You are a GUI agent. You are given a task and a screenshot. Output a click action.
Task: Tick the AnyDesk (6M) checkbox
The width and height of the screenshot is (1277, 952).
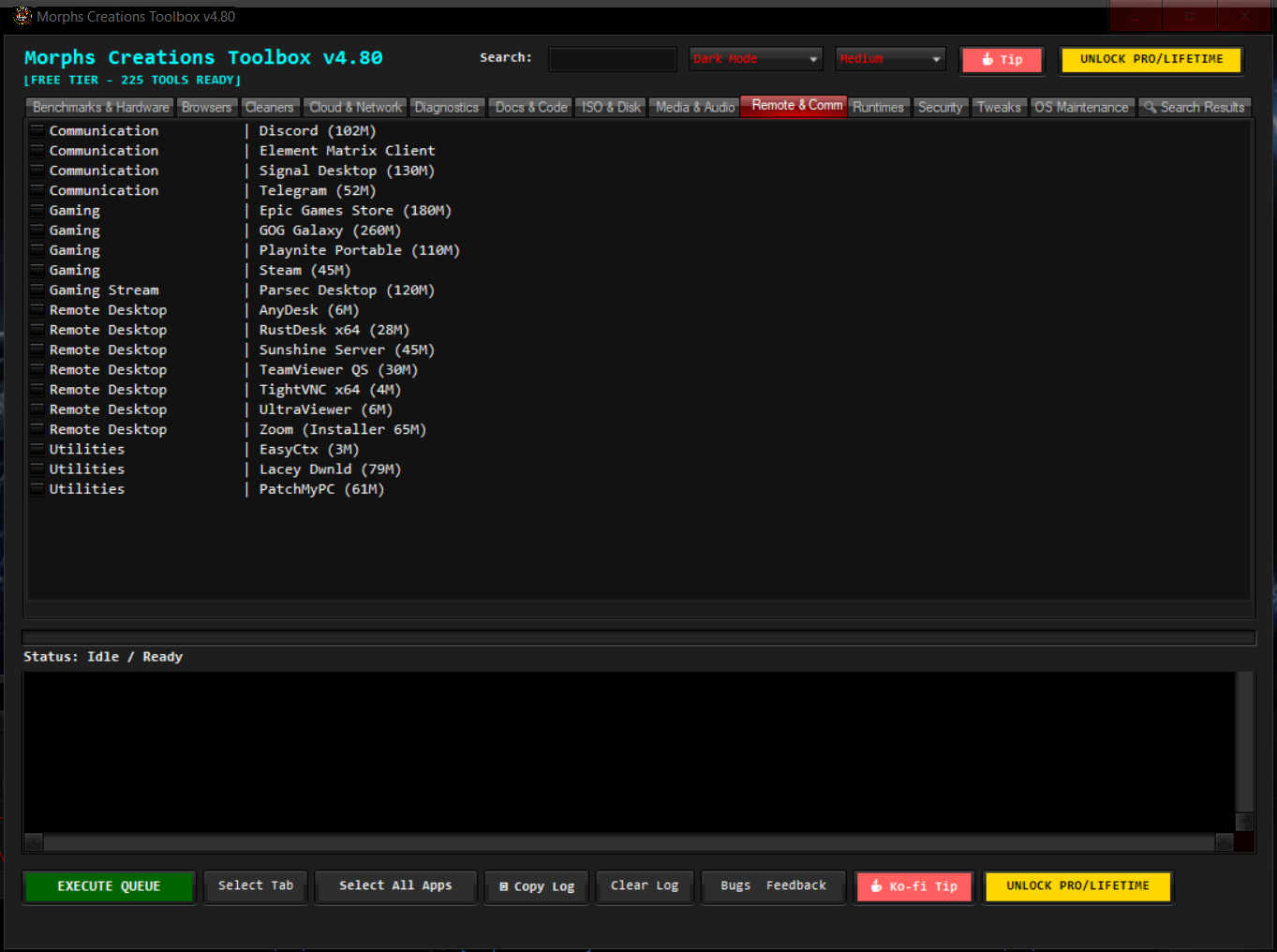click(x=37, y=309)
